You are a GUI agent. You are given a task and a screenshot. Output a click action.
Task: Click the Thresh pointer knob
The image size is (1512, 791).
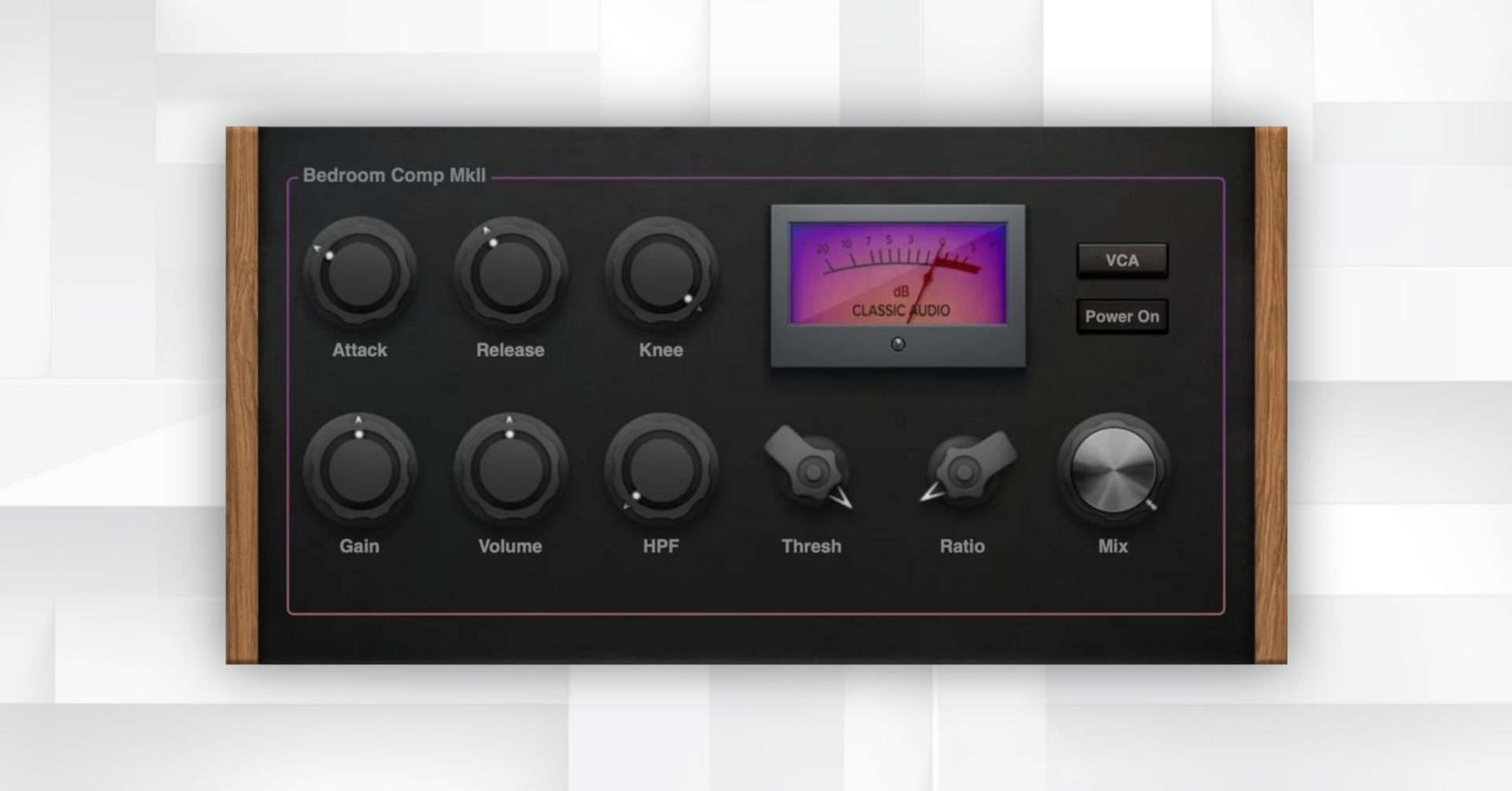click(811, 470)
